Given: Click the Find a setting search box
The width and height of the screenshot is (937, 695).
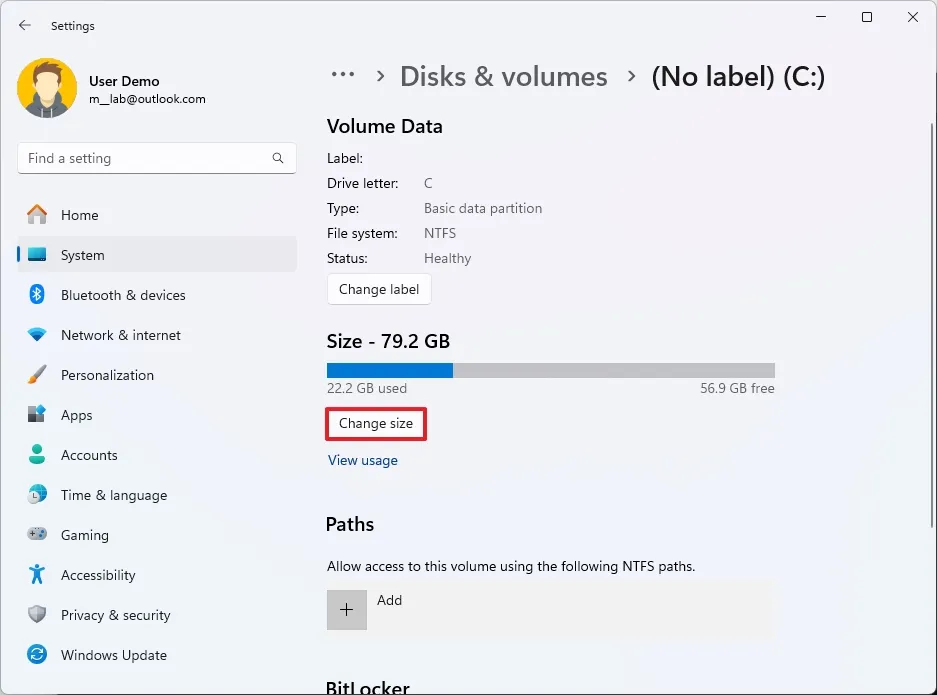Looking at the screenshot, I should click(140, 158).
